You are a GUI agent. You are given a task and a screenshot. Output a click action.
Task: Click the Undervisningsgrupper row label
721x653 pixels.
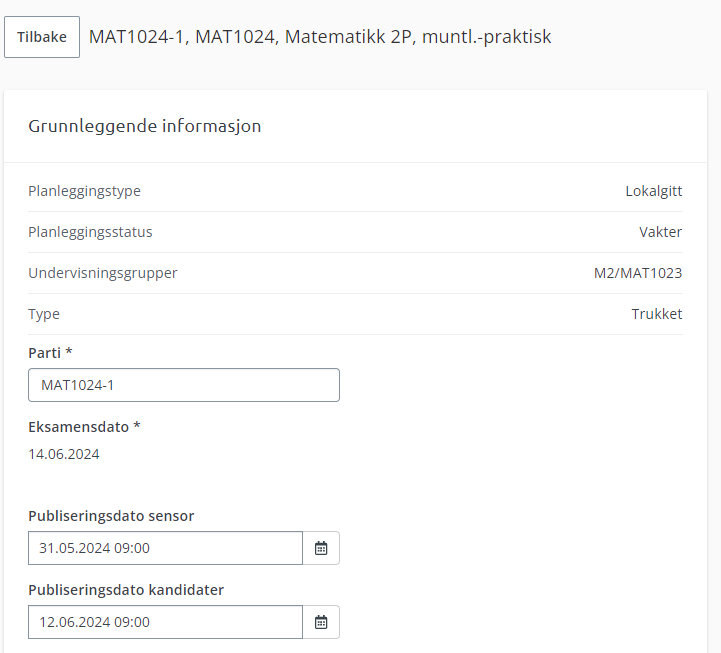(x=103, y=273)
